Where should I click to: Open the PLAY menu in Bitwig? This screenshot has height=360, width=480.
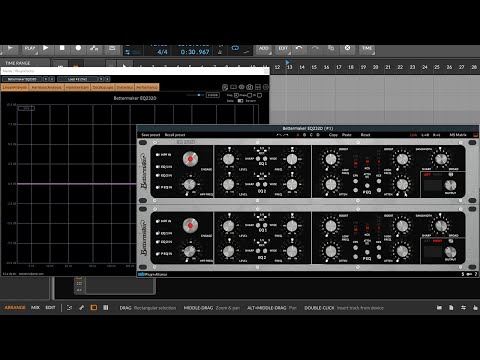(30, 49)
